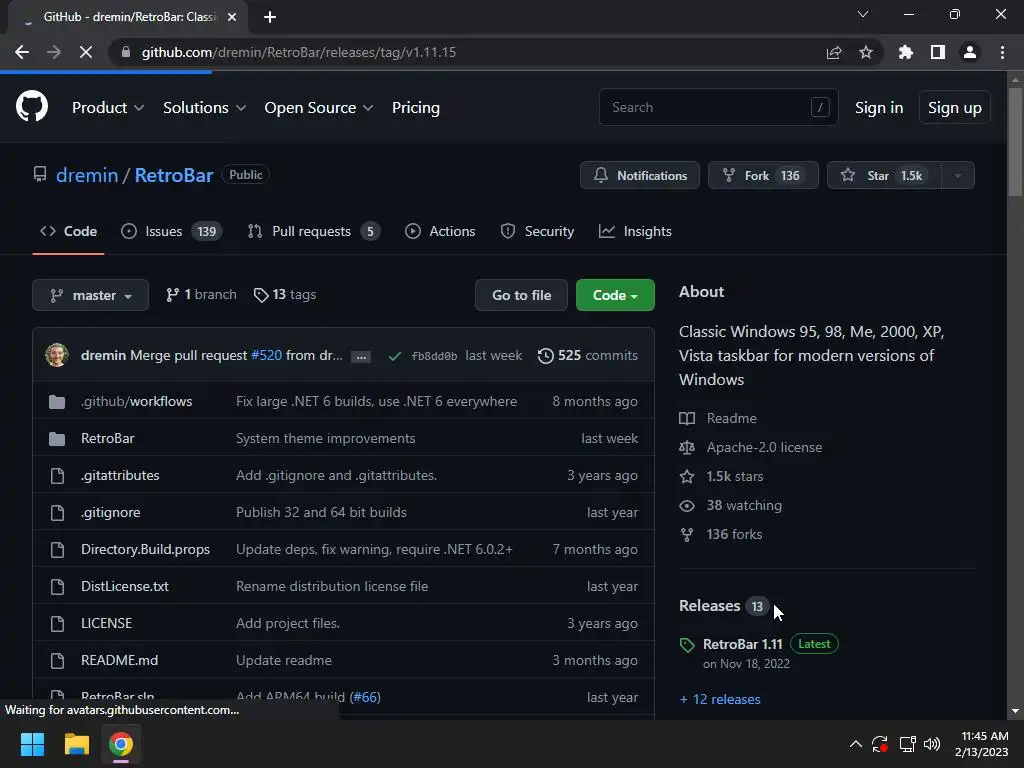Click the Notifications button
1024x768 pixels.
tap(639, 175)
